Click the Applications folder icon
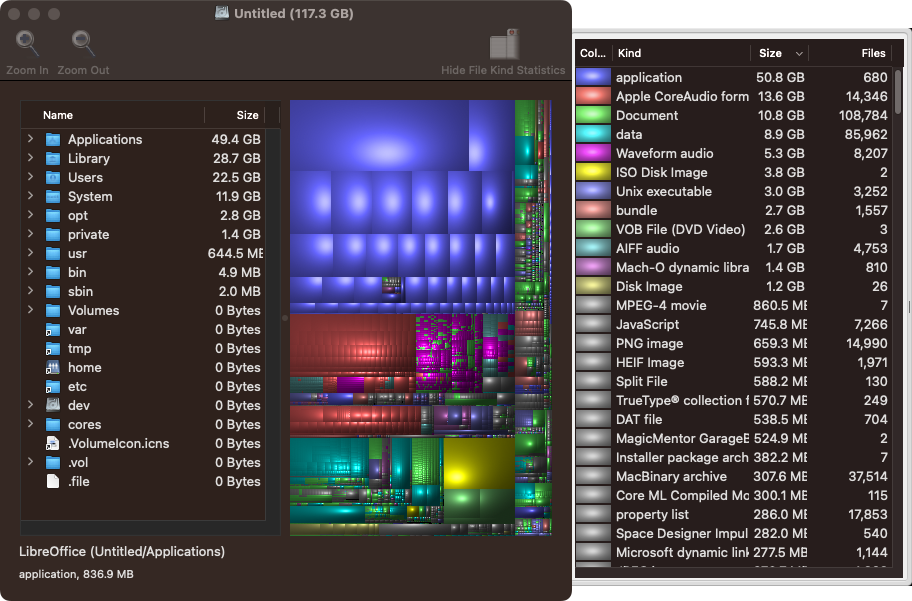Image resolution: width=912 pixels, height=601 pixels. coord(52,139)
